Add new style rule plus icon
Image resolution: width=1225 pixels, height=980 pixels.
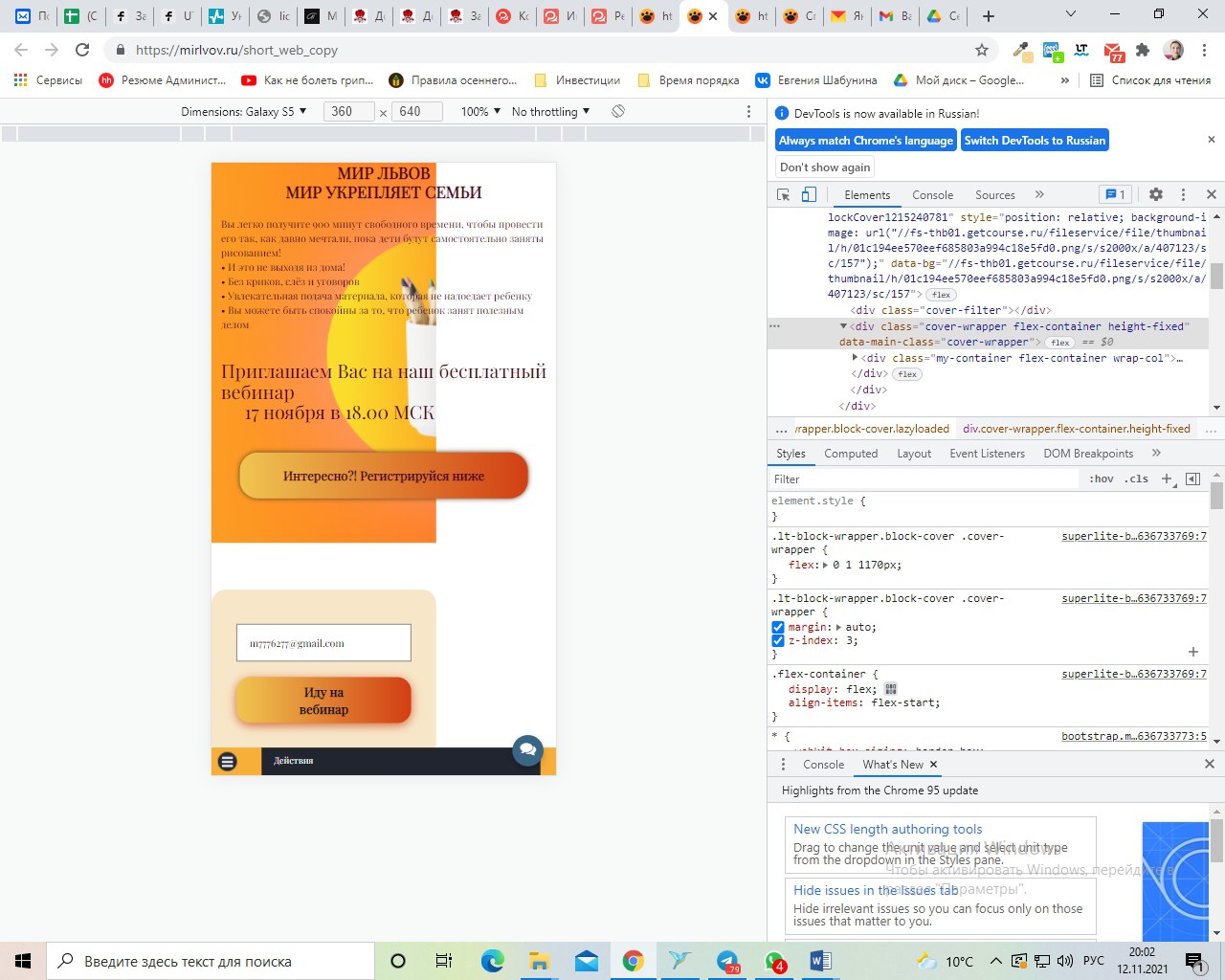pos(1167,479)
